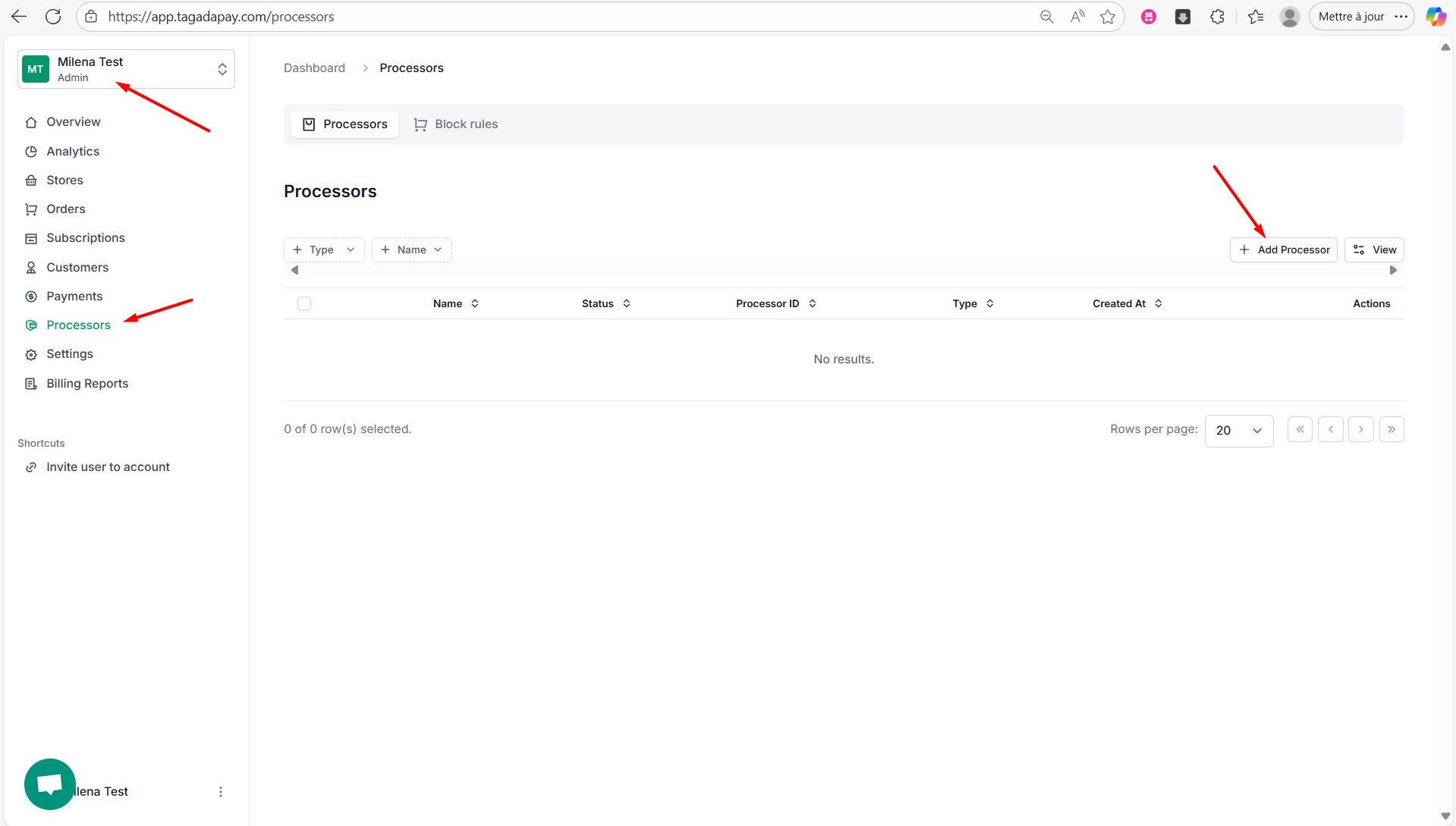
Task: Click the chat support bubble icon
Action: coord(50,784)
